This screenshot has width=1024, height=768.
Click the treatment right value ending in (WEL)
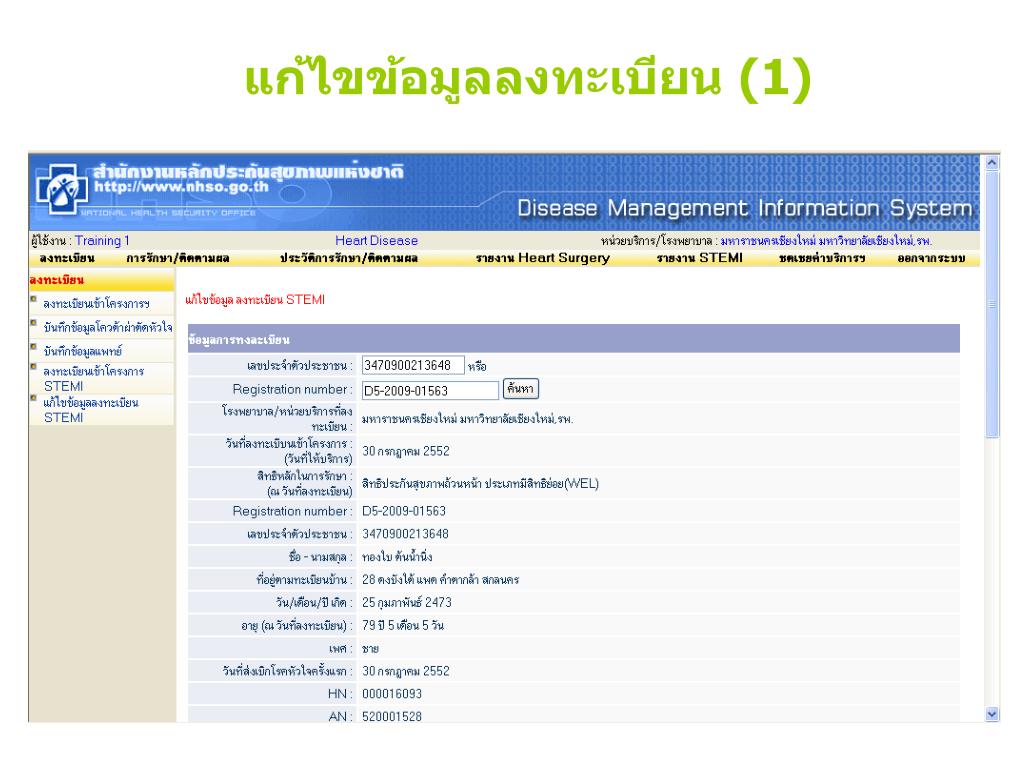click(x=480, y=484)
